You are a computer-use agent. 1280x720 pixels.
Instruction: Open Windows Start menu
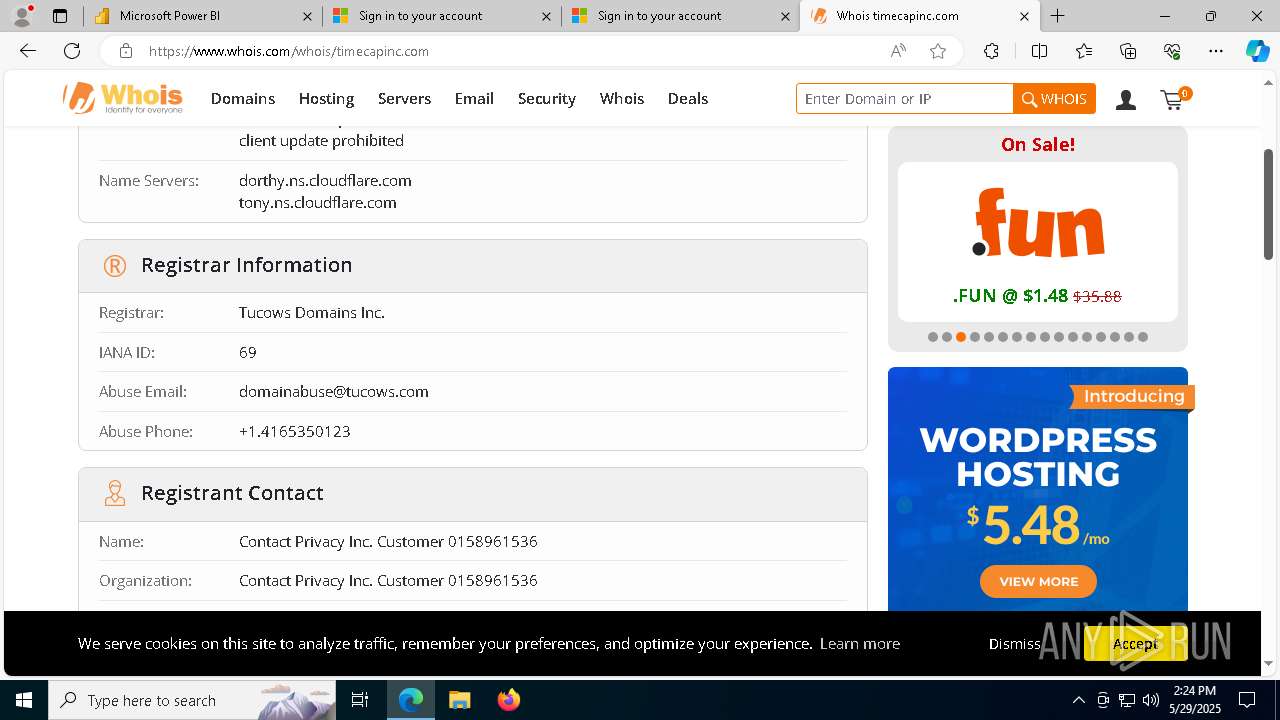tap(24, 700)
